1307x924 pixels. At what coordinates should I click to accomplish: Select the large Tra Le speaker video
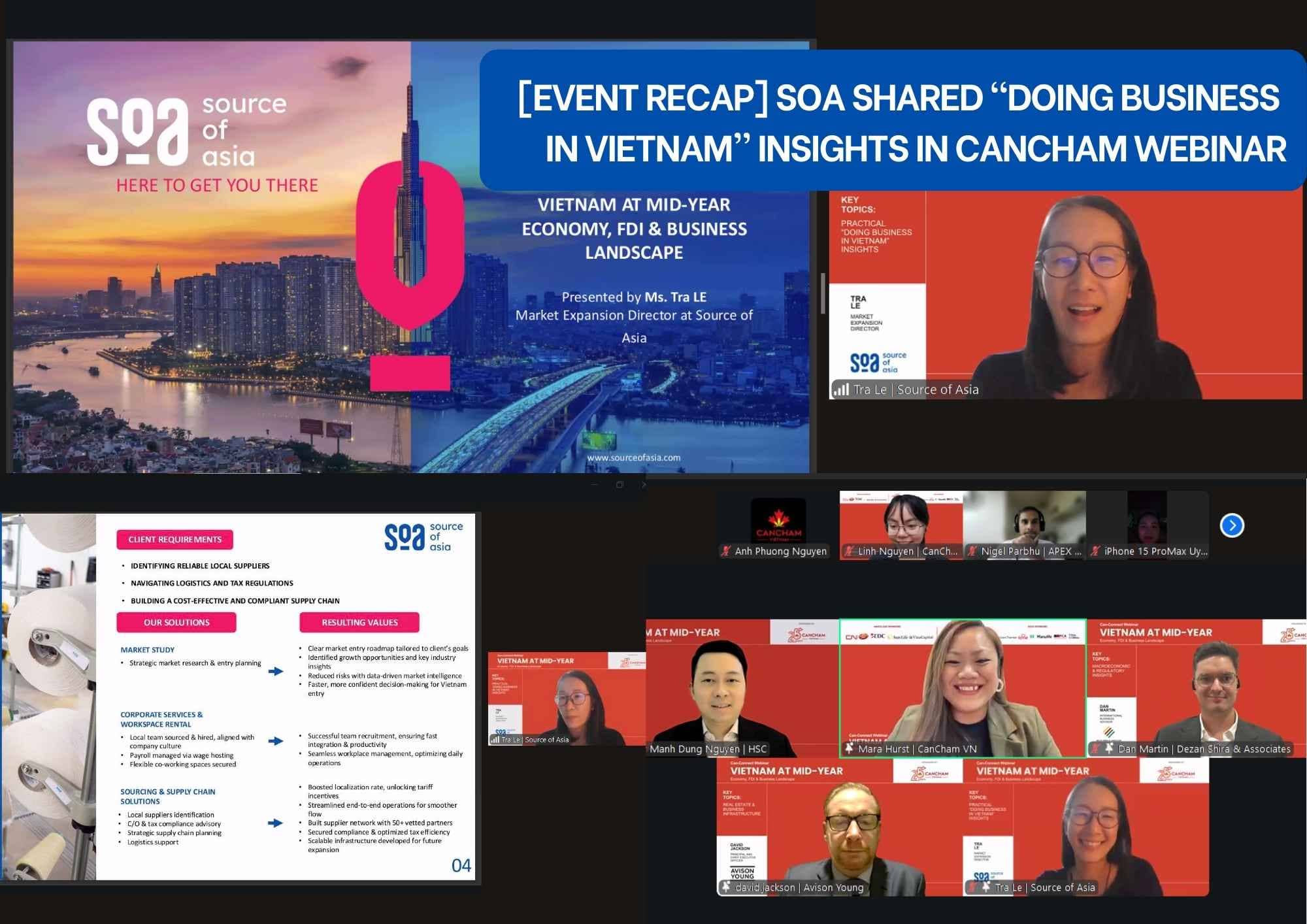[1066, 294]
